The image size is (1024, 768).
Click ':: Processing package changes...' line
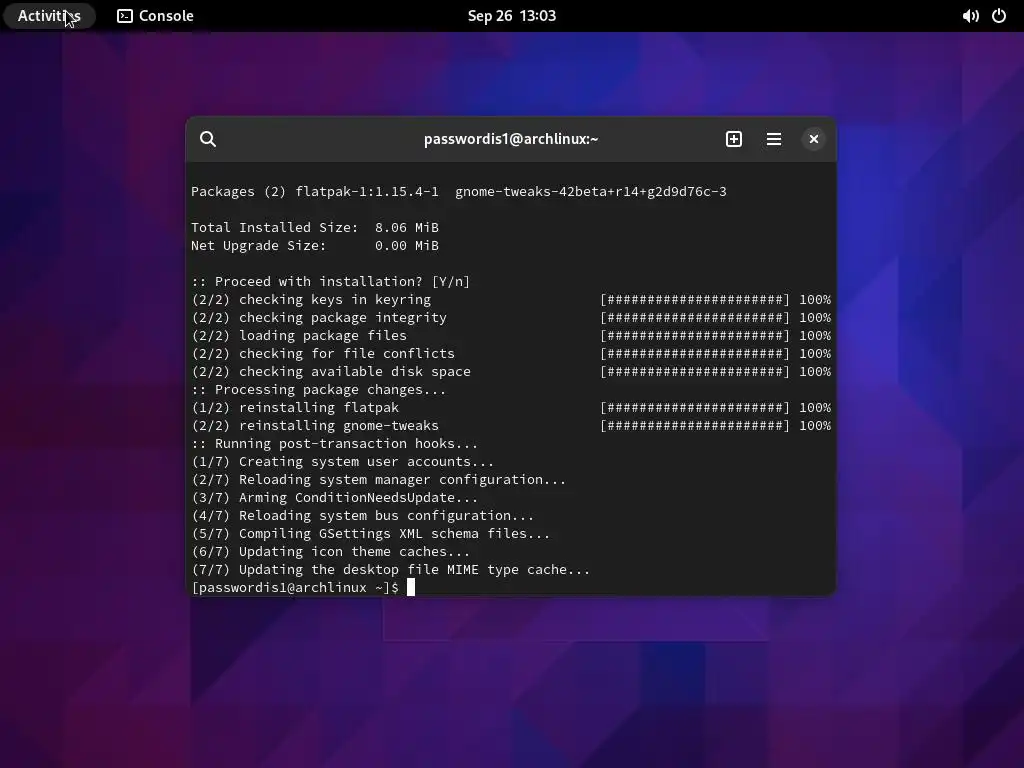(x=319, y=389)
